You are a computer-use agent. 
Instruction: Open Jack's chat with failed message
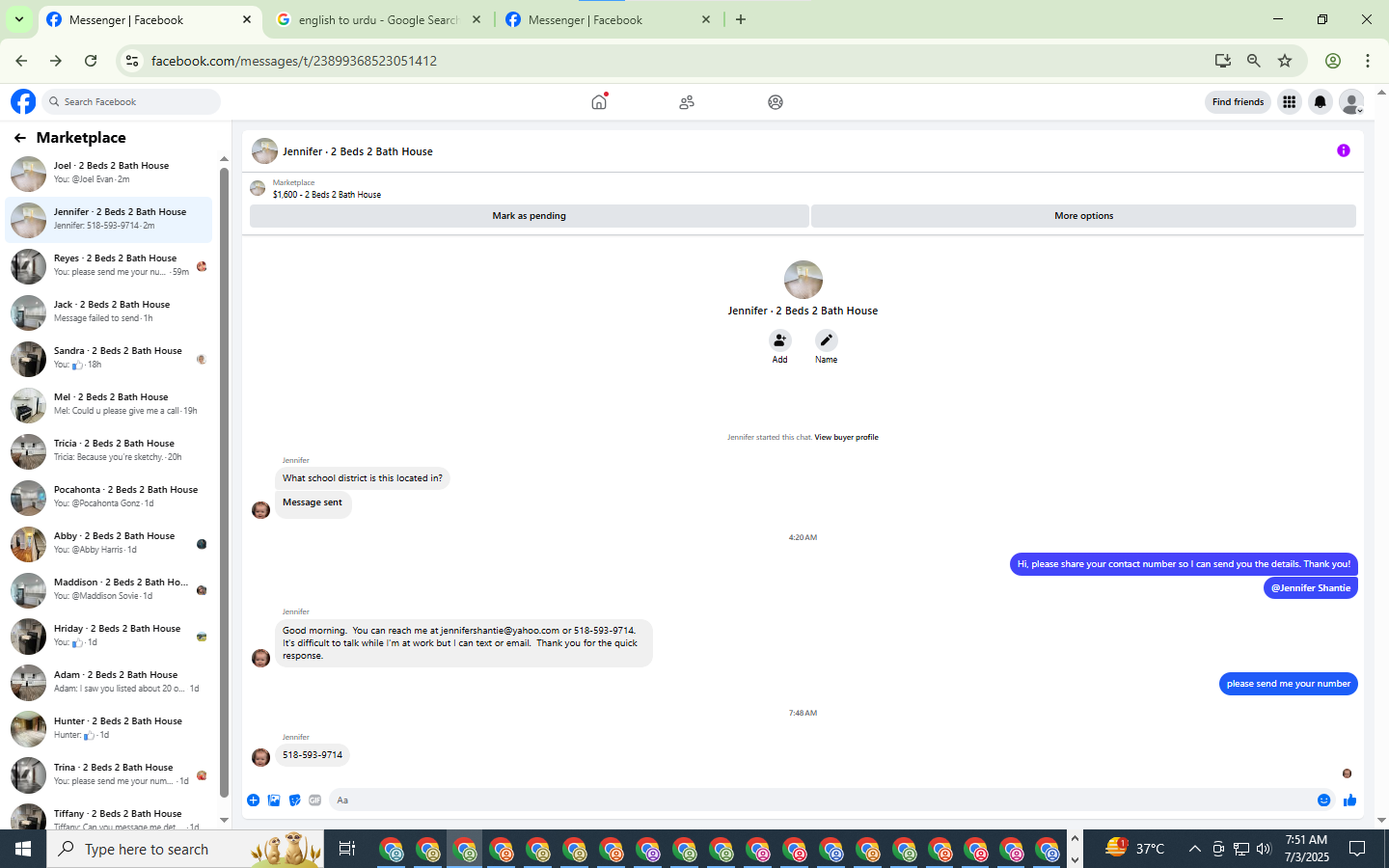point(109,312)
